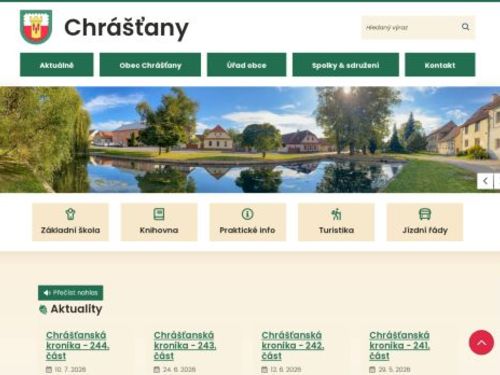Click the village pond banner image
Screen dimensions: 500x375
250,140
